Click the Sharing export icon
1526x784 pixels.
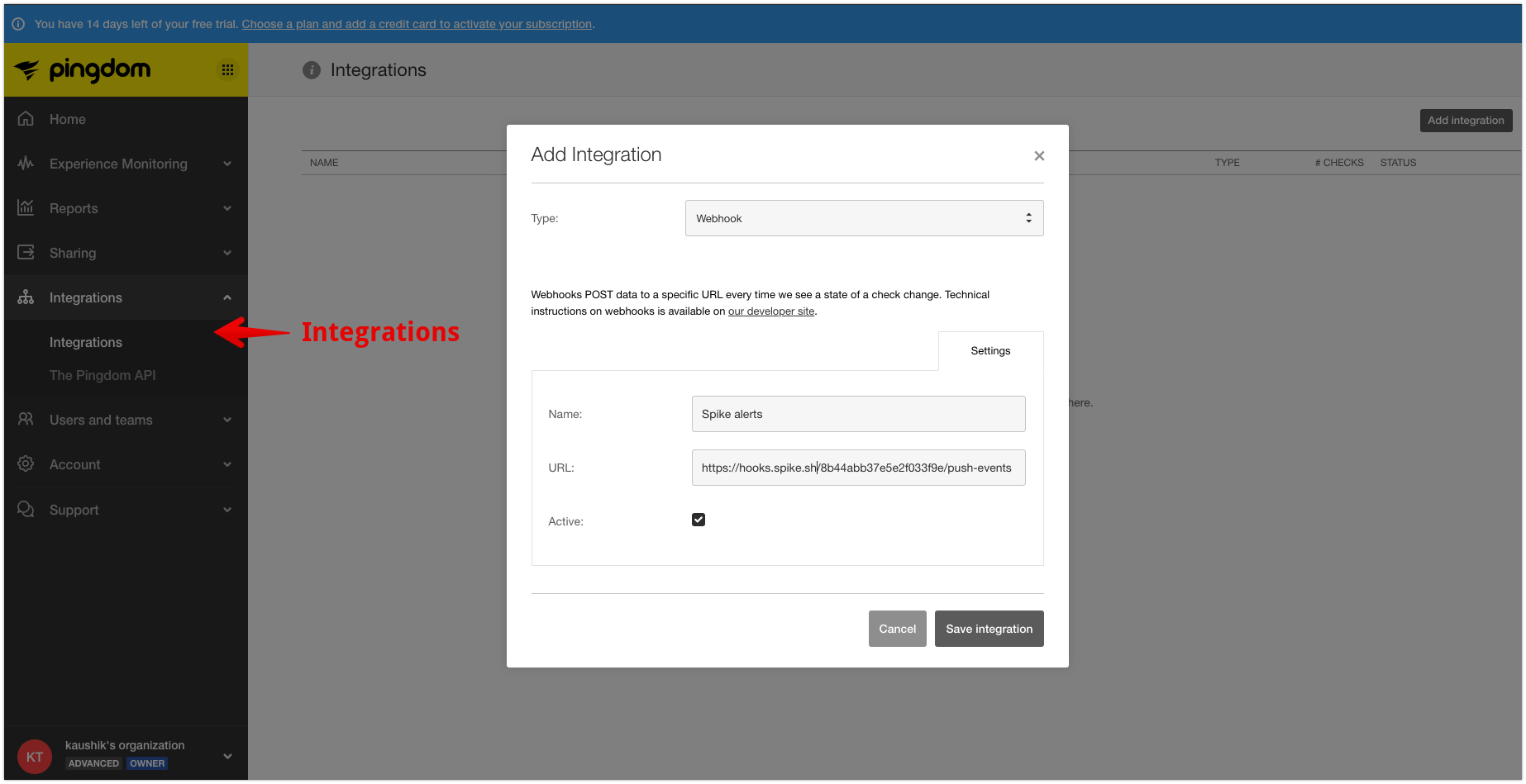coord(26,253)
